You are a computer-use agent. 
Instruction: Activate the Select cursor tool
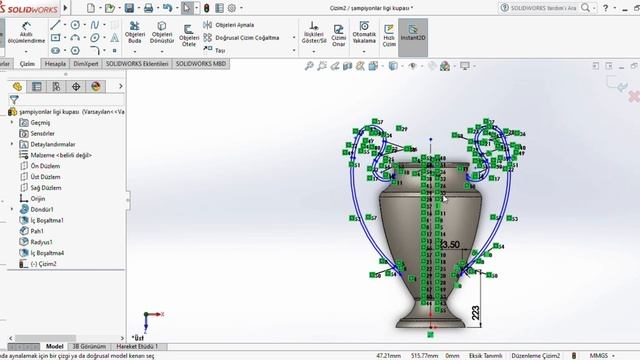pos(187,8)
